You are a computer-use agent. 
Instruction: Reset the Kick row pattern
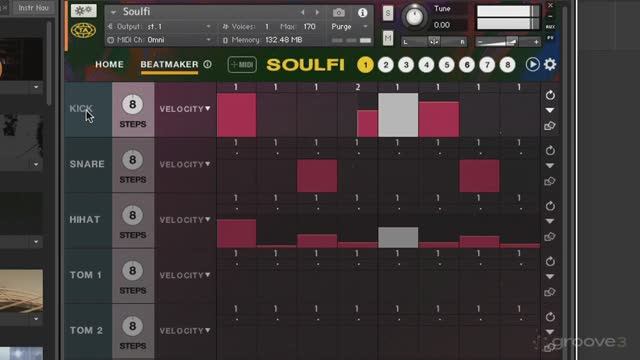[x=550, y=95]
